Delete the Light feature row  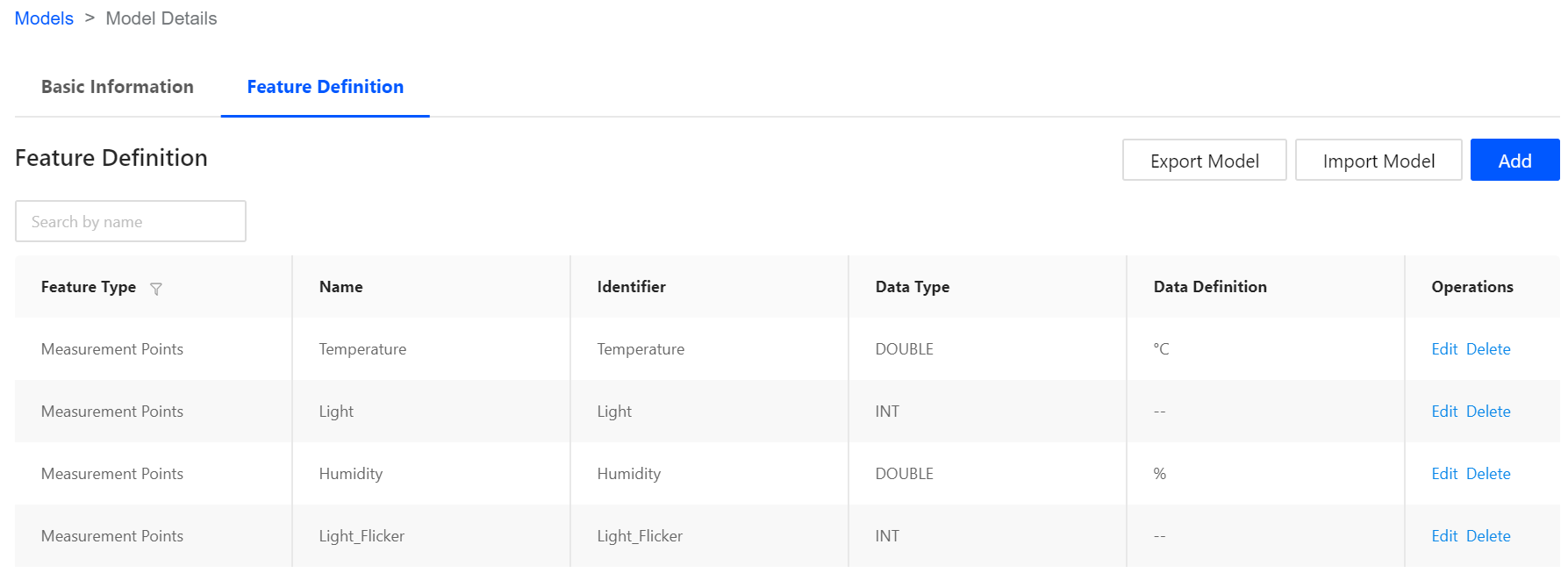[1488, 412]
